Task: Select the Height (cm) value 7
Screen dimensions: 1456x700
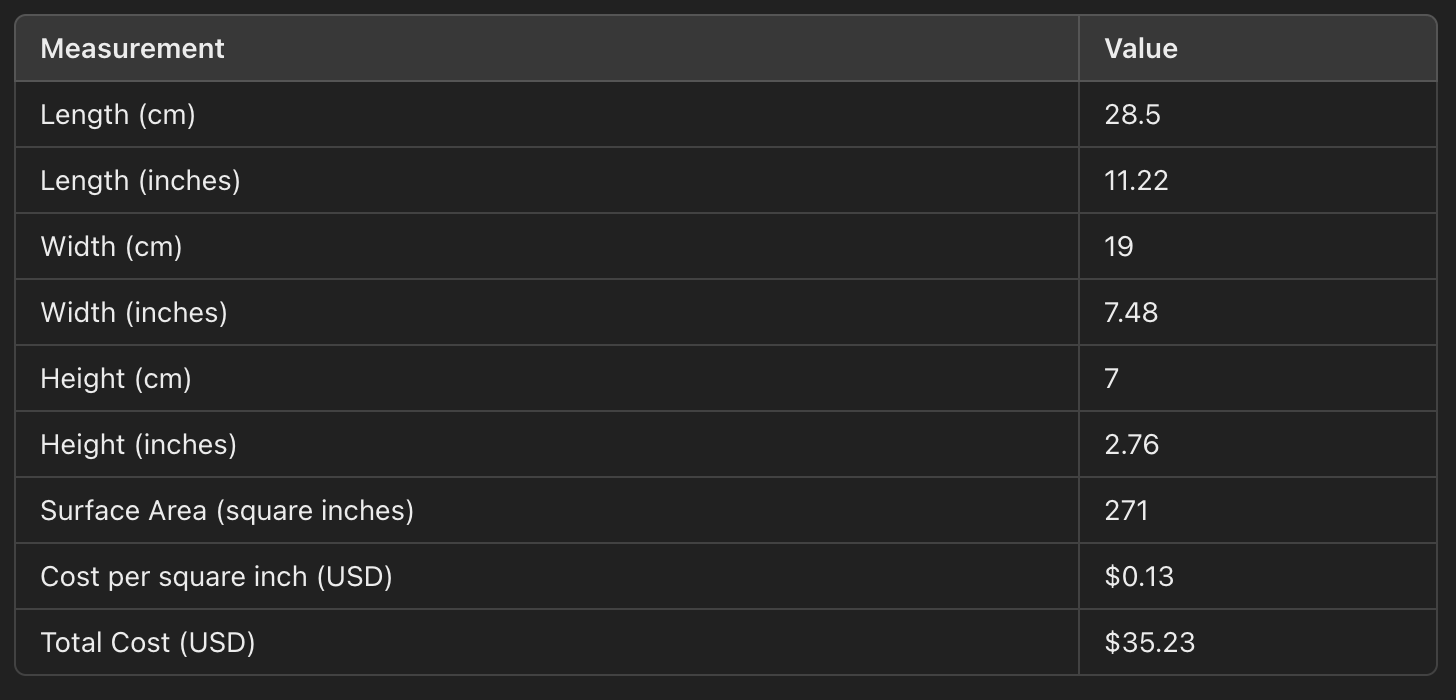Action: click(x=1112, y=378)
